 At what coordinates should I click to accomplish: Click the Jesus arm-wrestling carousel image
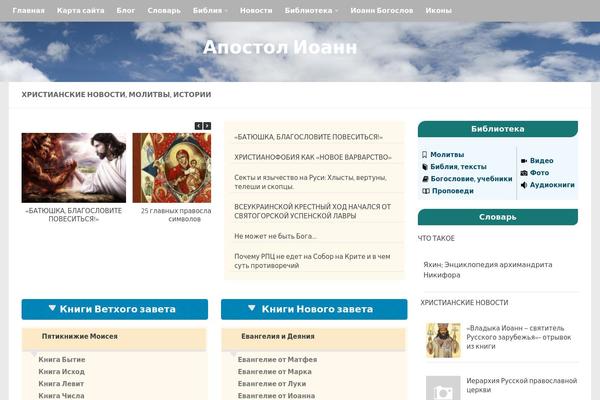pos(73,168)
